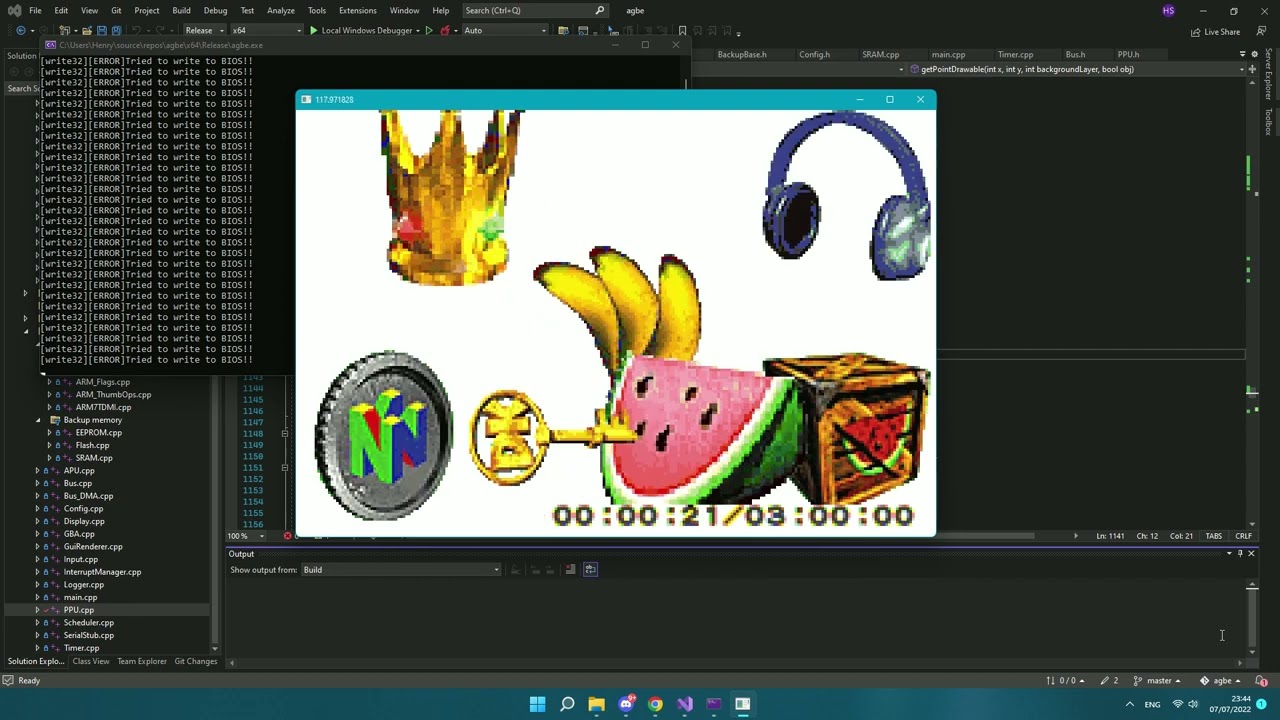Viewport: 1280px width, 720px height.
Task: Open the Extensions menu
Action: pyautogui.click(x=357, y=10)
